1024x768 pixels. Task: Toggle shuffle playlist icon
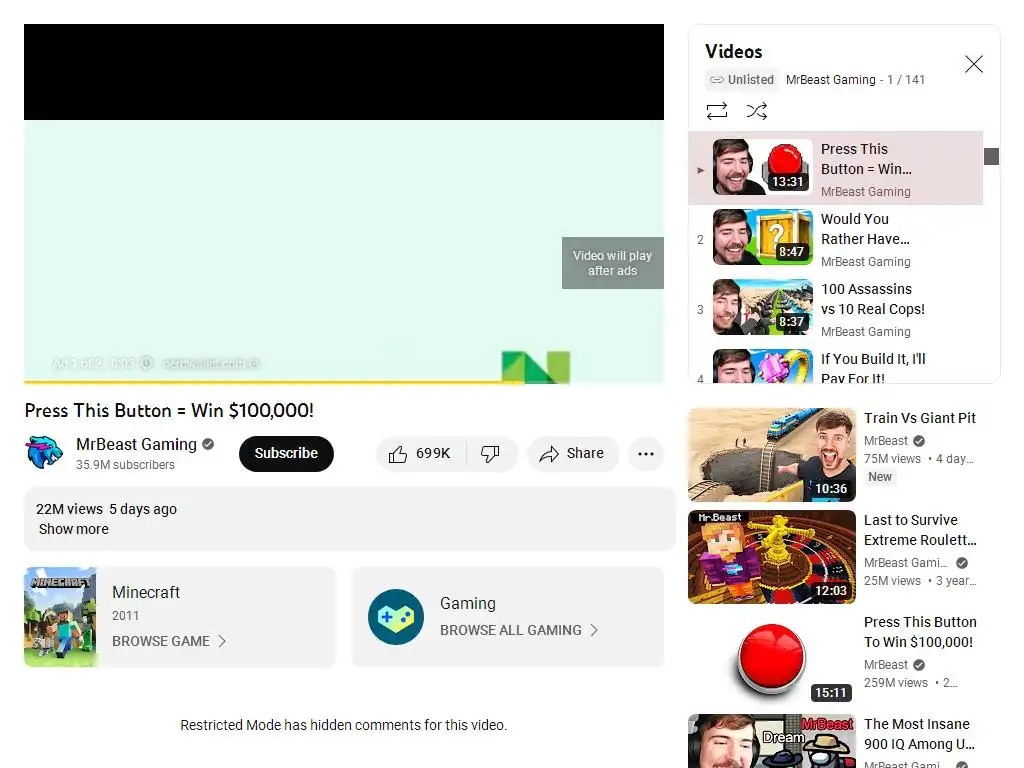click(756, 111)
